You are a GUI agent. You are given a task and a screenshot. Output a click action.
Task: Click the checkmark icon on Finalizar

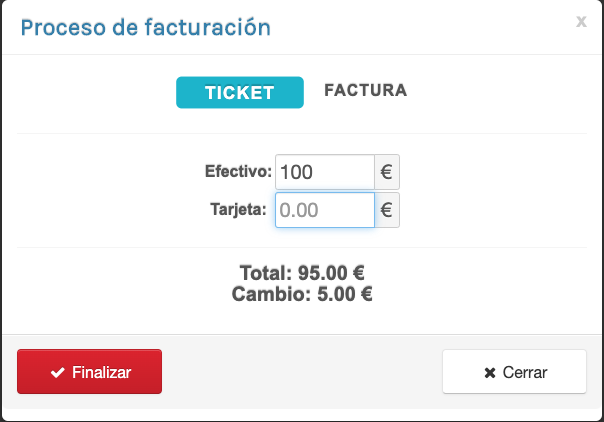tap(57, 372)
